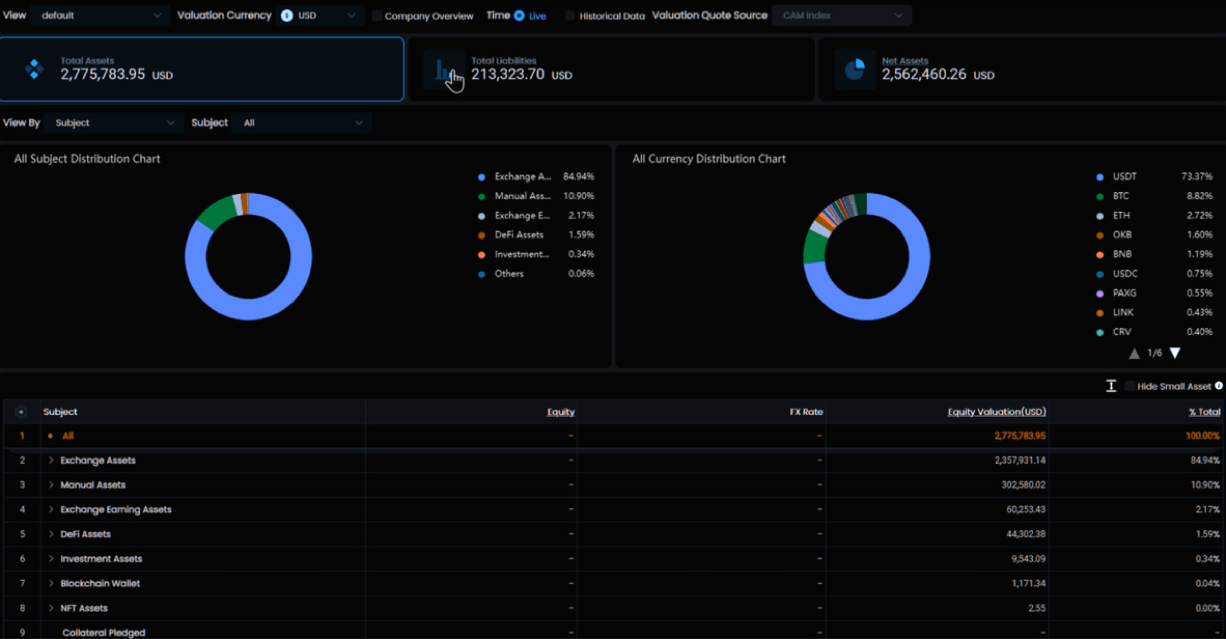Click the Hide Small Asset info icon
The image size is (1226, 639).
(x=1218, y=386)
